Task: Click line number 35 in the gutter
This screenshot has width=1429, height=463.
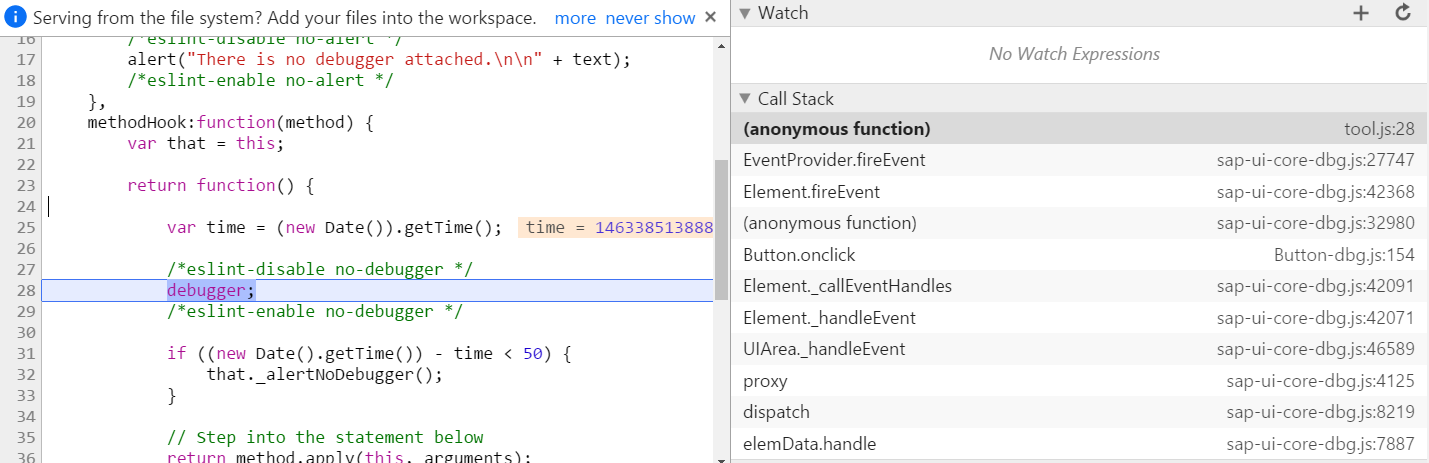Action: pyautogui.click(x=27, y=437)
